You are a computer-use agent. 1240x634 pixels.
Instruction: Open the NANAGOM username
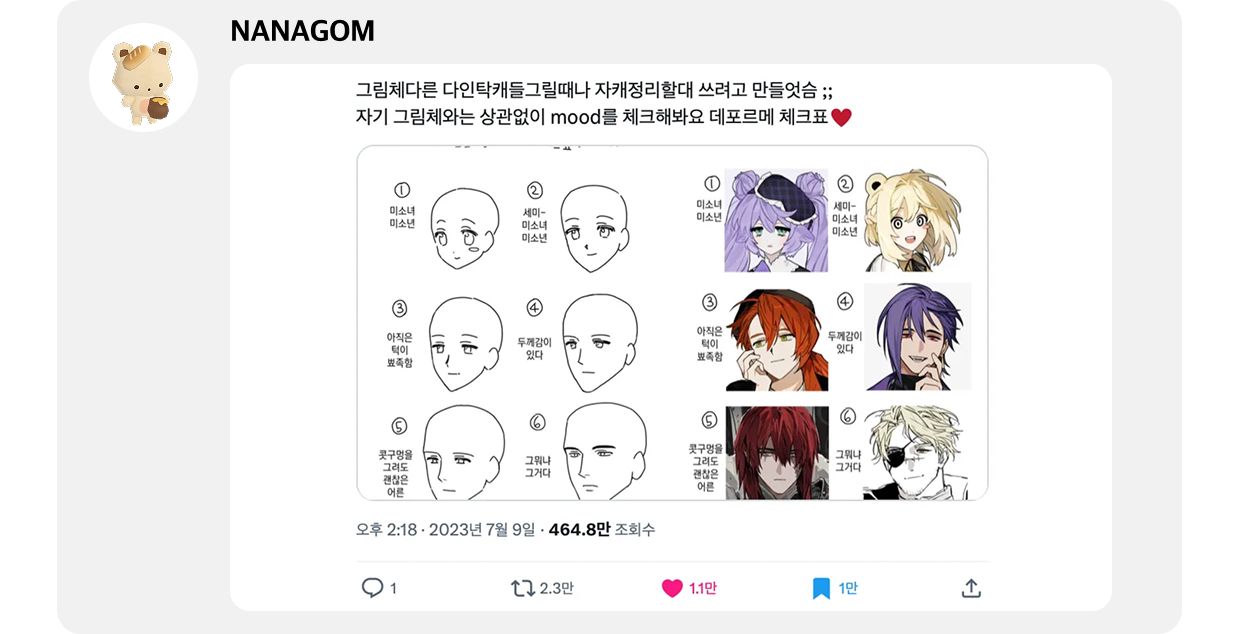click(x=302, y=31)
